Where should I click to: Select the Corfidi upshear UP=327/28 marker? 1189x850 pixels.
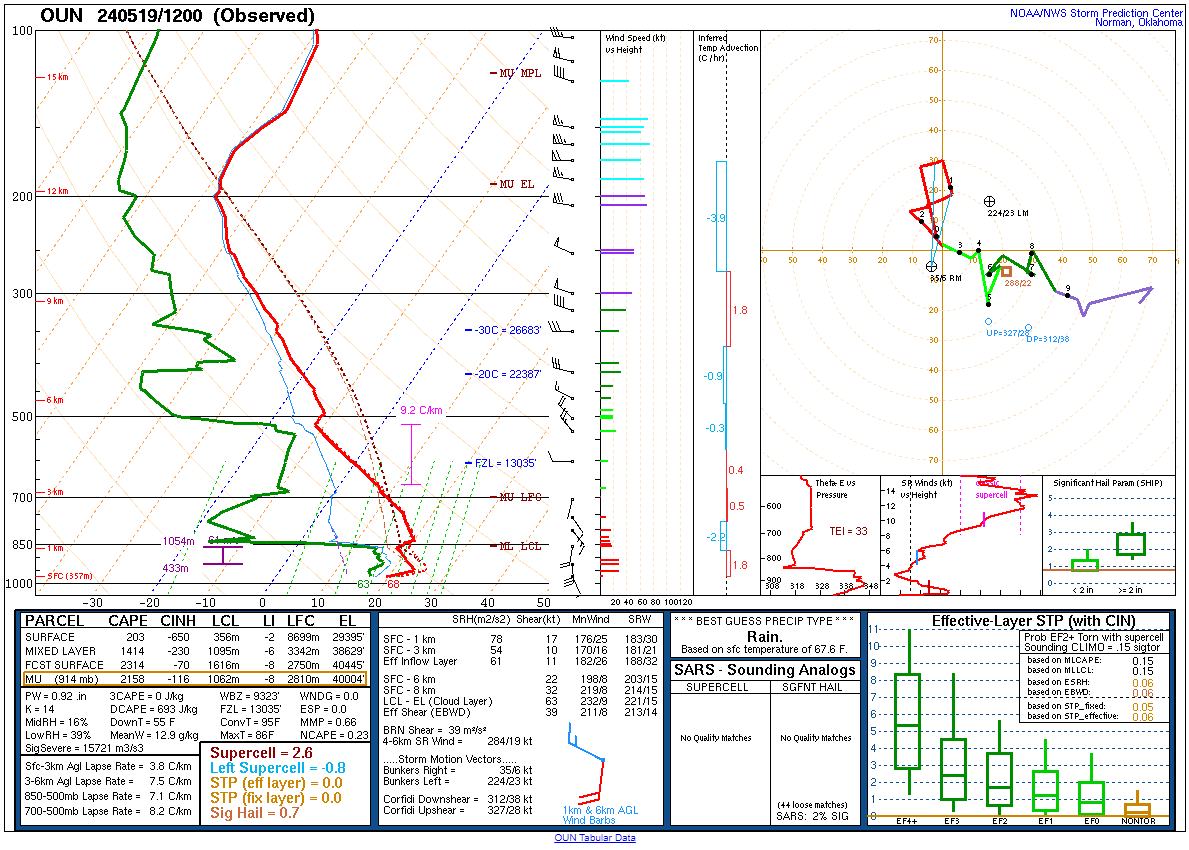click(988, 321)
